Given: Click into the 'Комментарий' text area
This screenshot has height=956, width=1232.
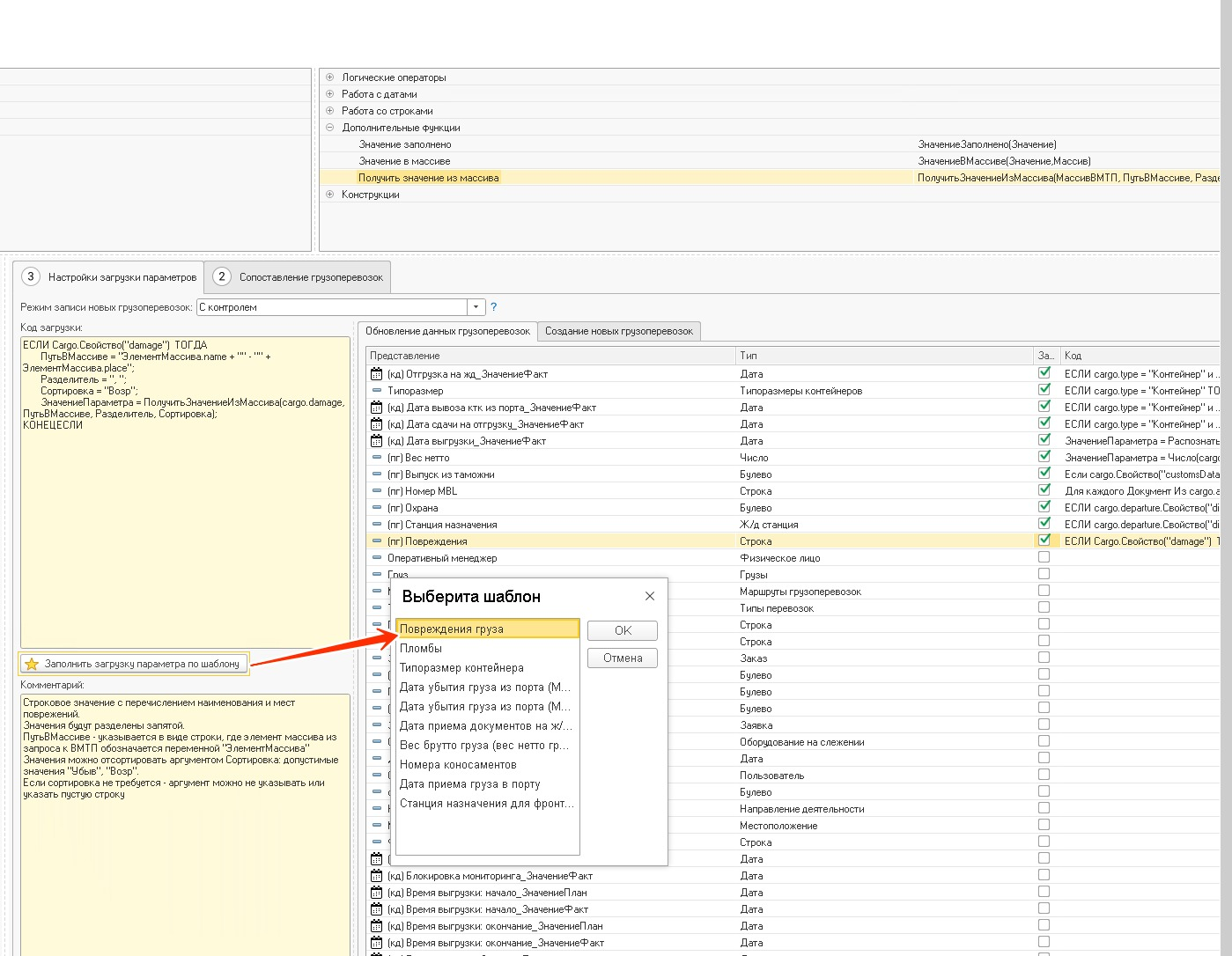Looking at the screenshot, I should [185, 825].
